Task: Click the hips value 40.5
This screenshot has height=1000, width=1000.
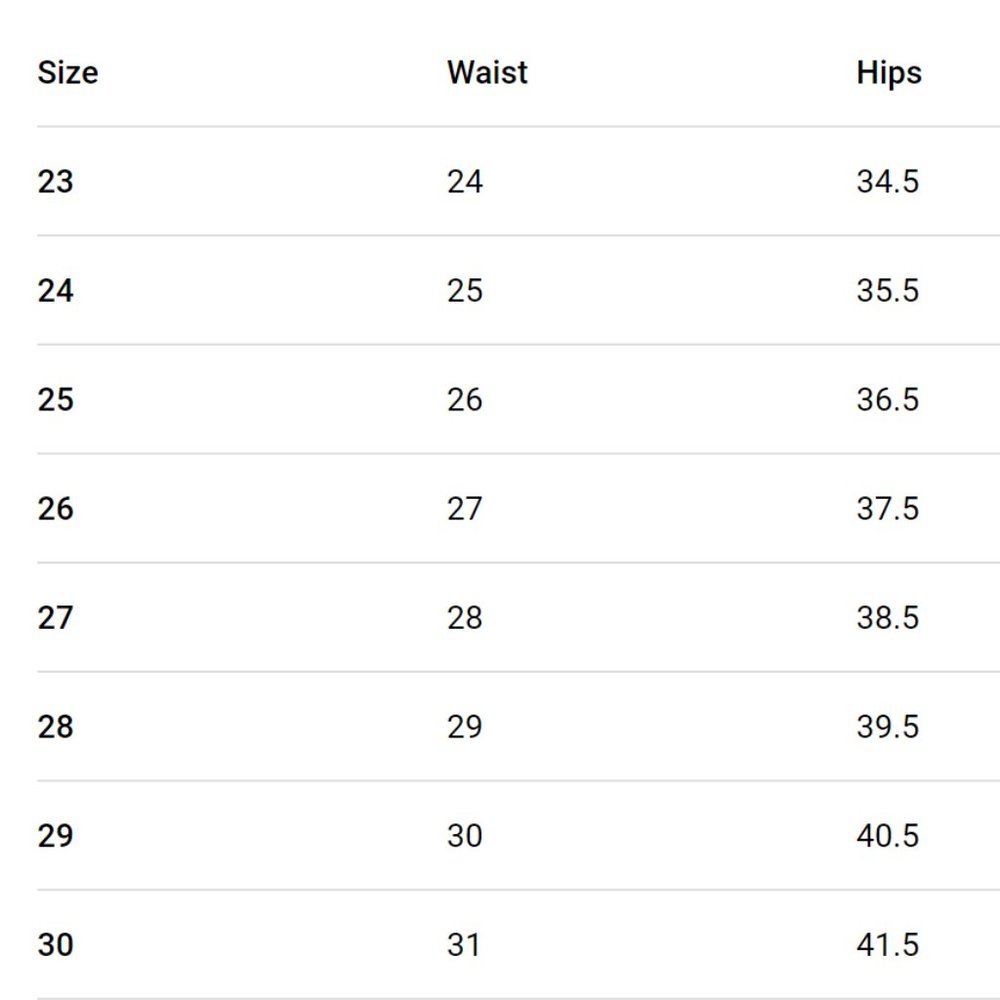Action: (x=887, y=836)
